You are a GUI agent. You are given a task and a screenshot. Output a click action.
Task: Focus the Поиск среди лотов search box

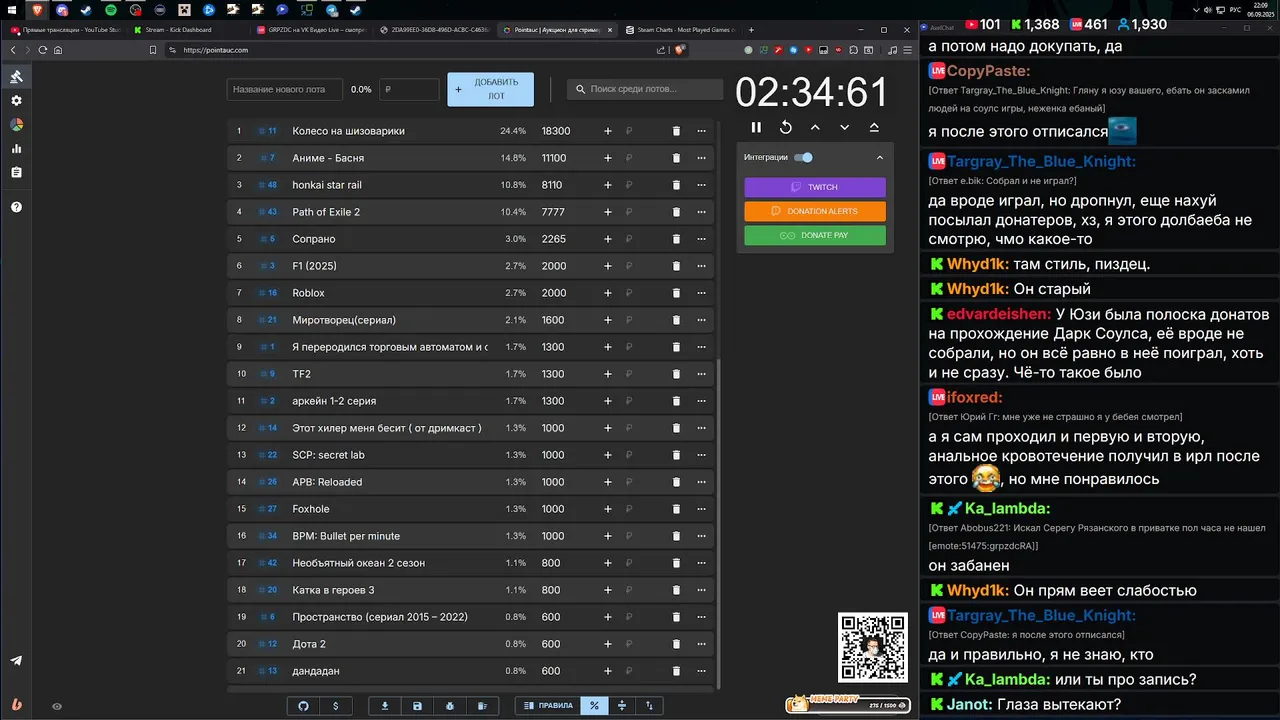point(645,89)
